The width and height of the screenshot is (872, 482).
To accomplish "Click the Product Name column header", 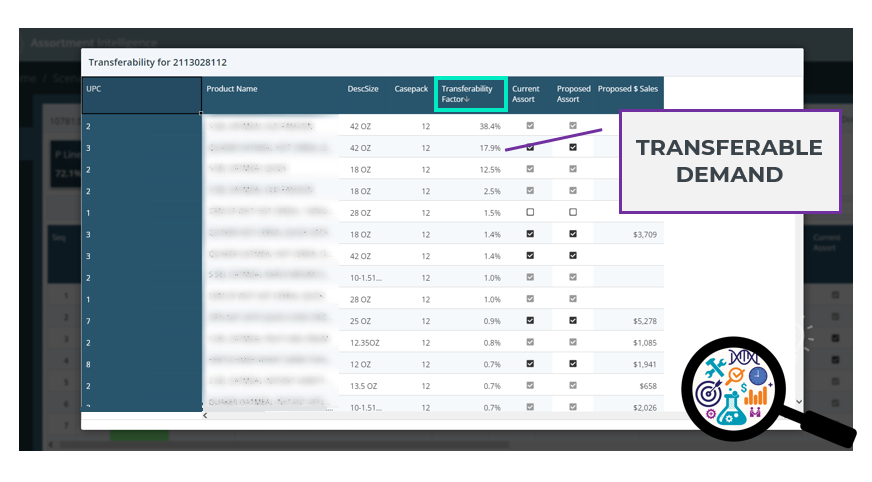I will (232, 89).
